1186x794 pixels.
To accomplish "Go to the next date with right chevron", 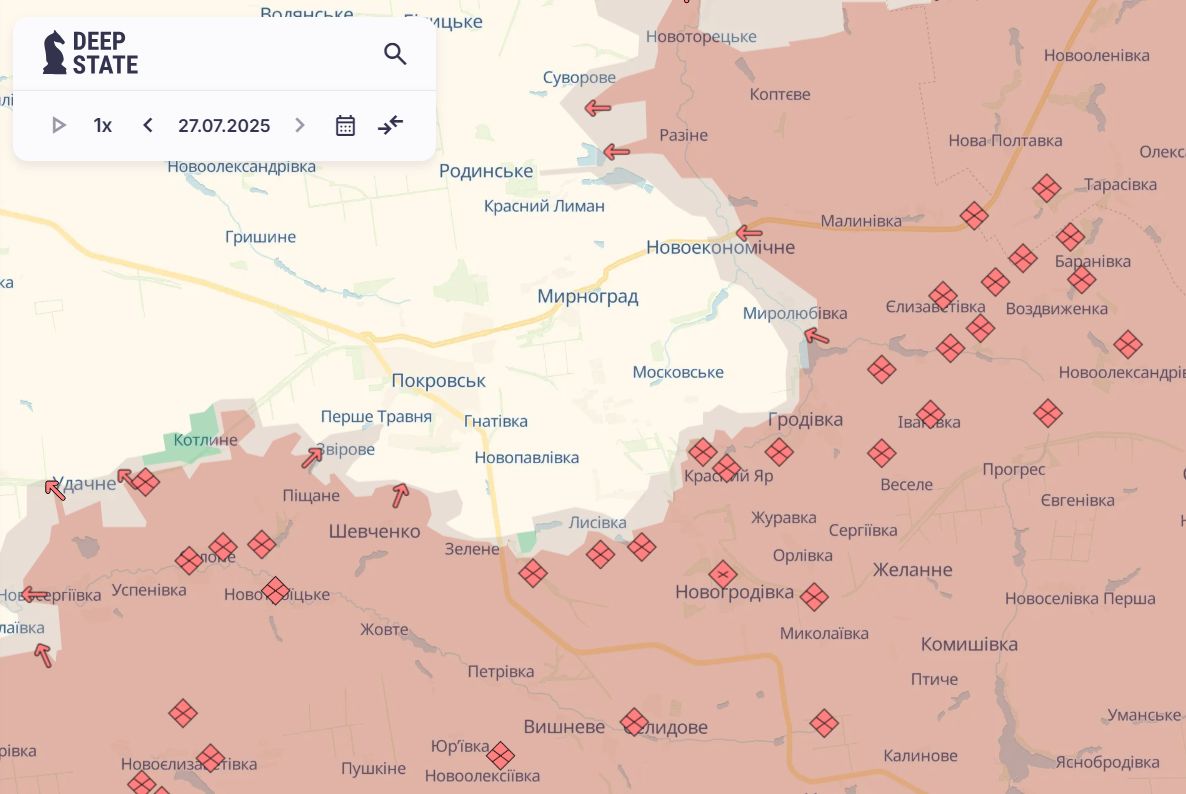I will [300, 125].
